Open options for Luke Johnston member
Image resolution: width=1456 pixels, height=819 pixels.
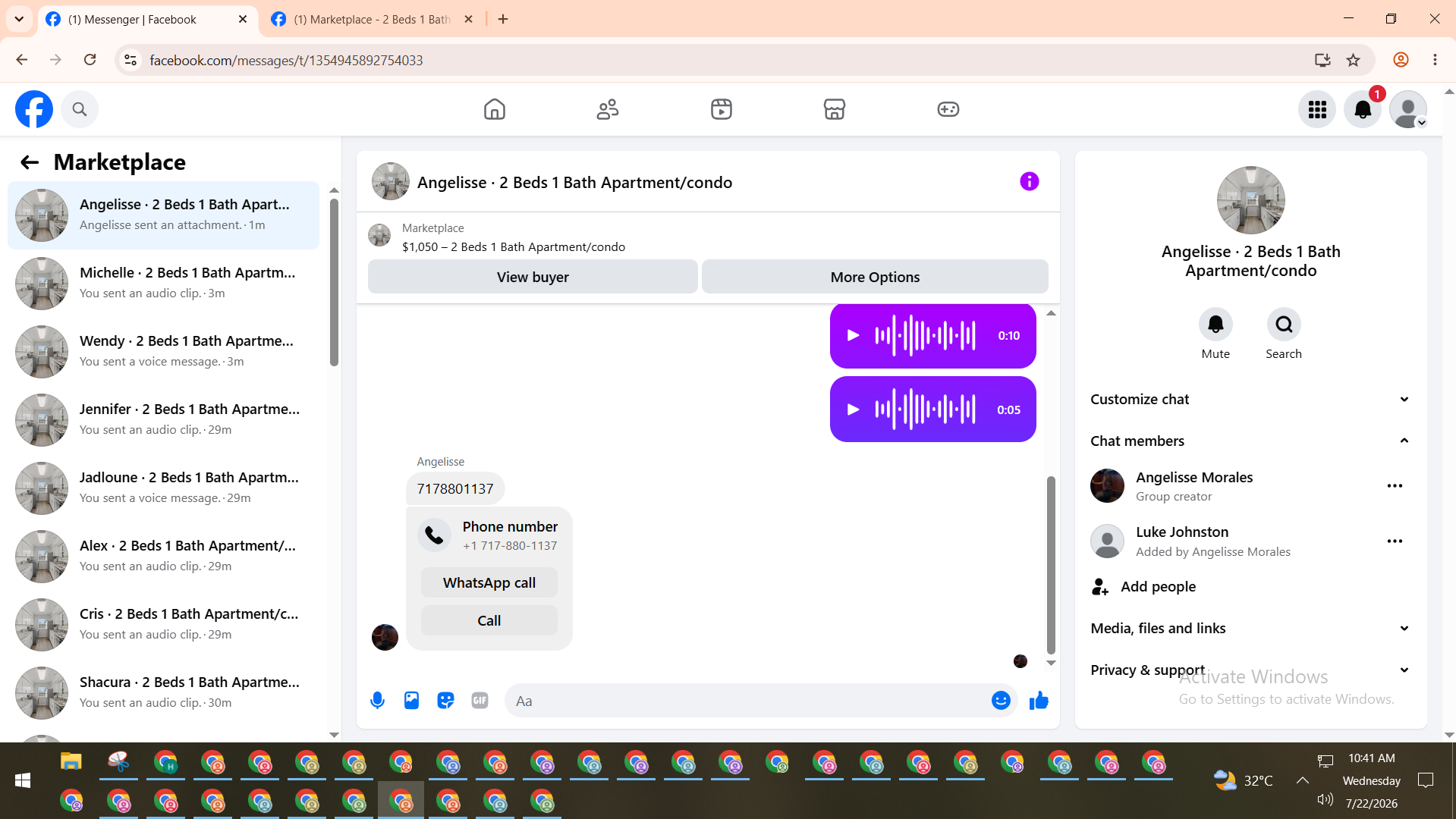point(1395,541)
